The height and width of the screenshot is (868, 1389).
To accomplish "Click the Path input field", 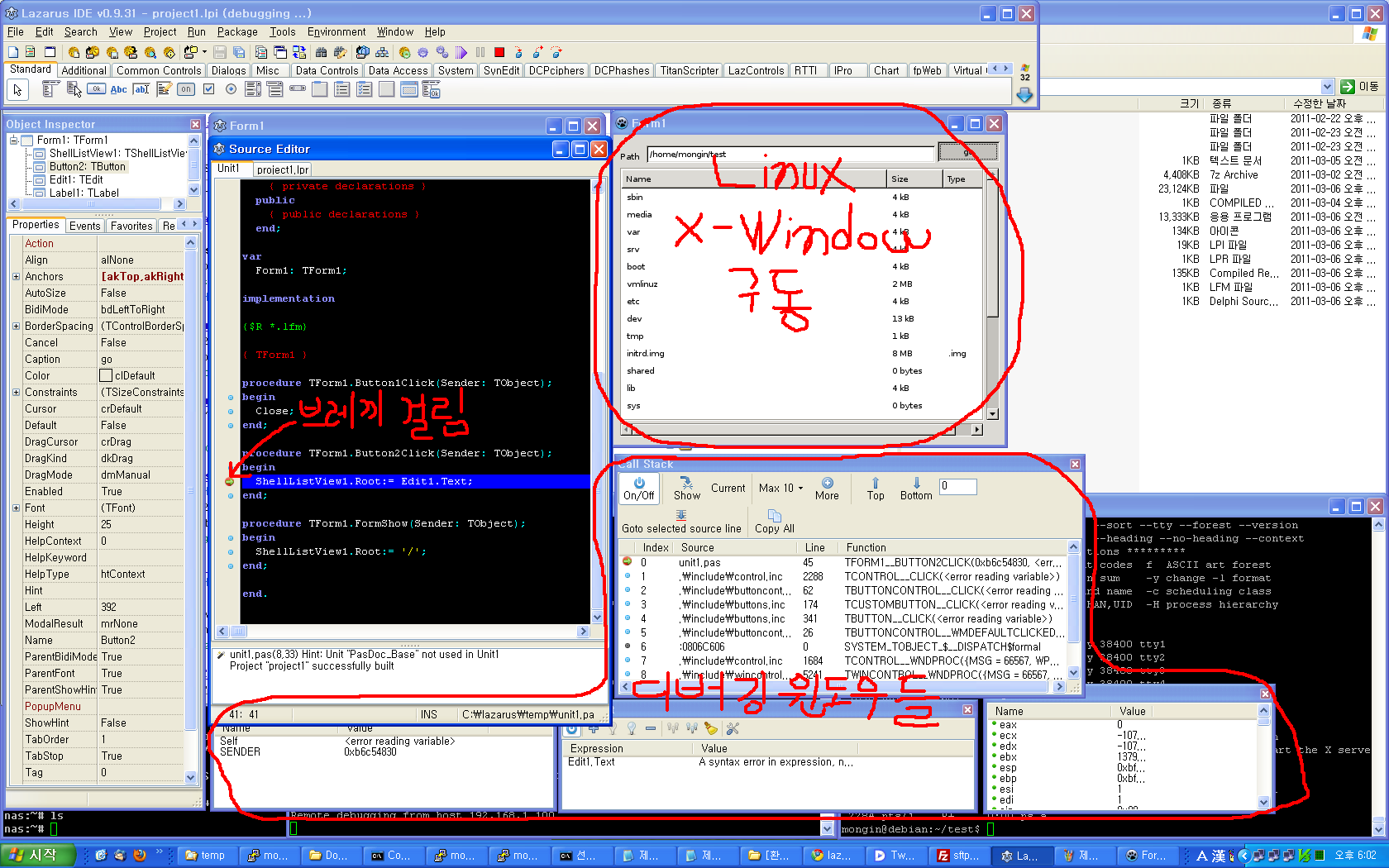I will [x=790, y=154].
